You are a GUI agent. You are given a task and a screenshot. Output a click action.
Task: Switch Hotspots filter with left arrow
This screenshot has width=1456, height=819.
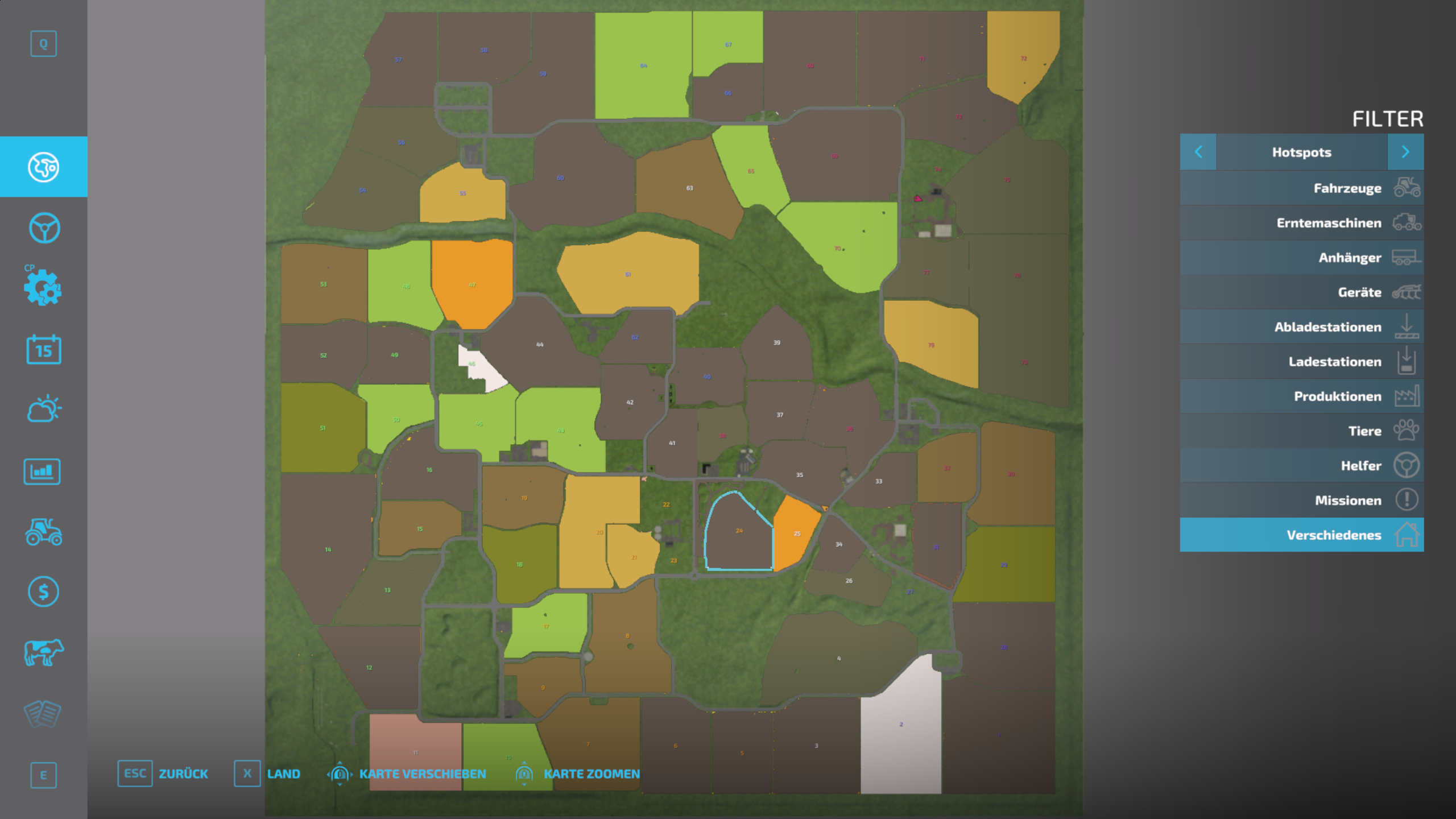[x=1198, y=152]
